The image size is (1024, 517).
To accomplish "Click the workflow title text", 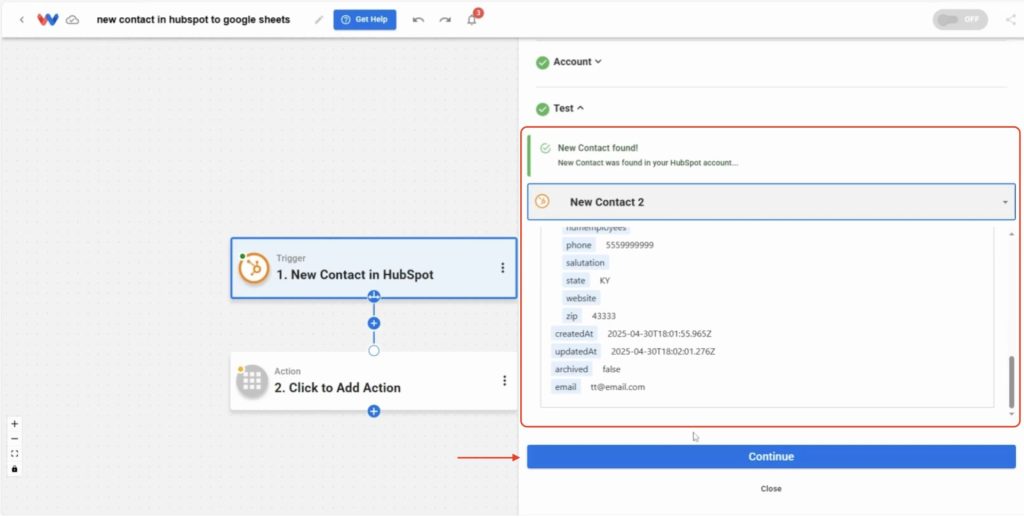I will 193,20.
